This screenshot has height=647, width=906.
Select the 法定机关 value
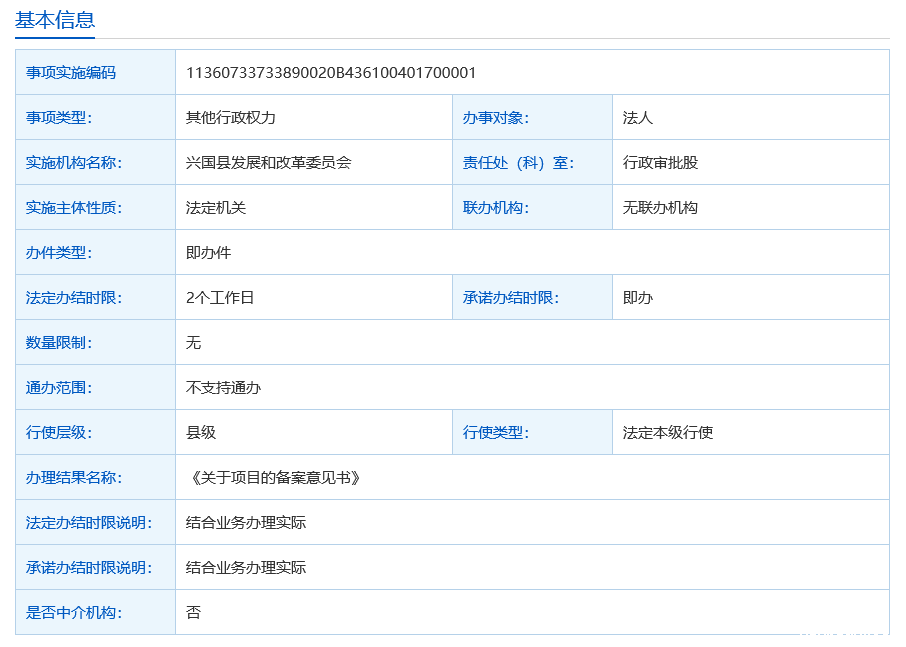pyautogui.click(x=216, y=208)
